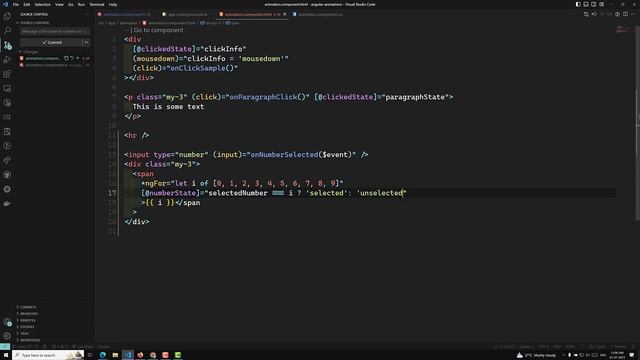Open Task View on the taskbar
The image size is (640, 360).
[x=90, y=355]
